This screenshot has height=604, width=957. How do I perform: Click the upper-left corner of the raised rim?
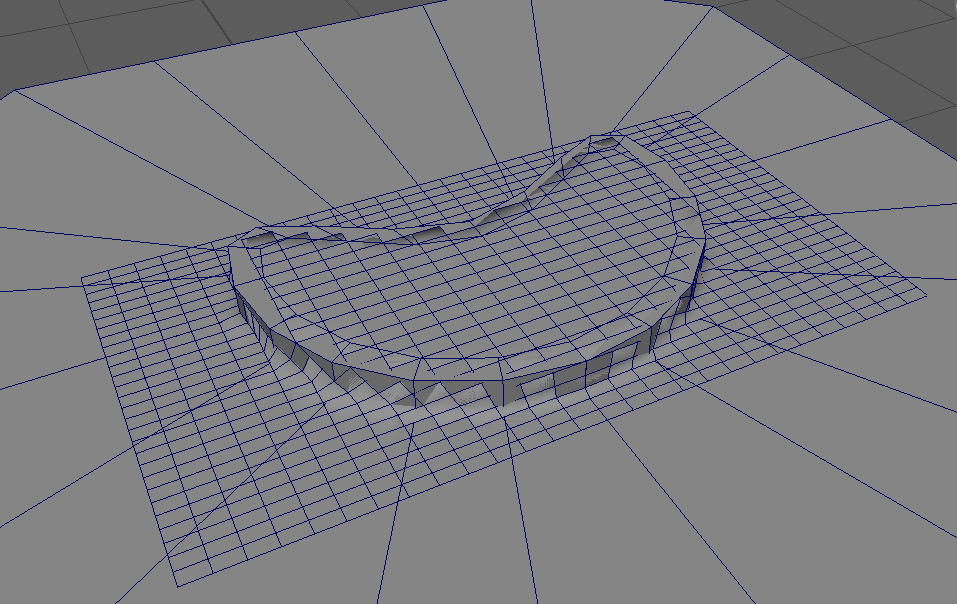[250, 238]
